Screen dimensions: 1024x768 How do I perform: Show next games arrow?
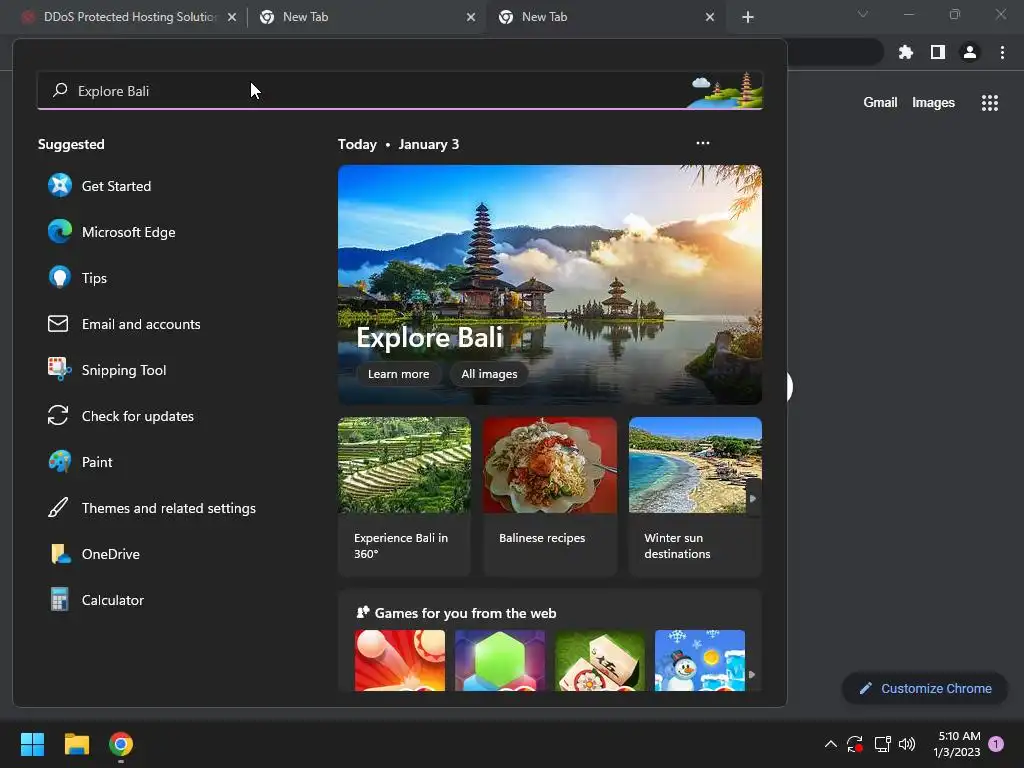point(752,675)
